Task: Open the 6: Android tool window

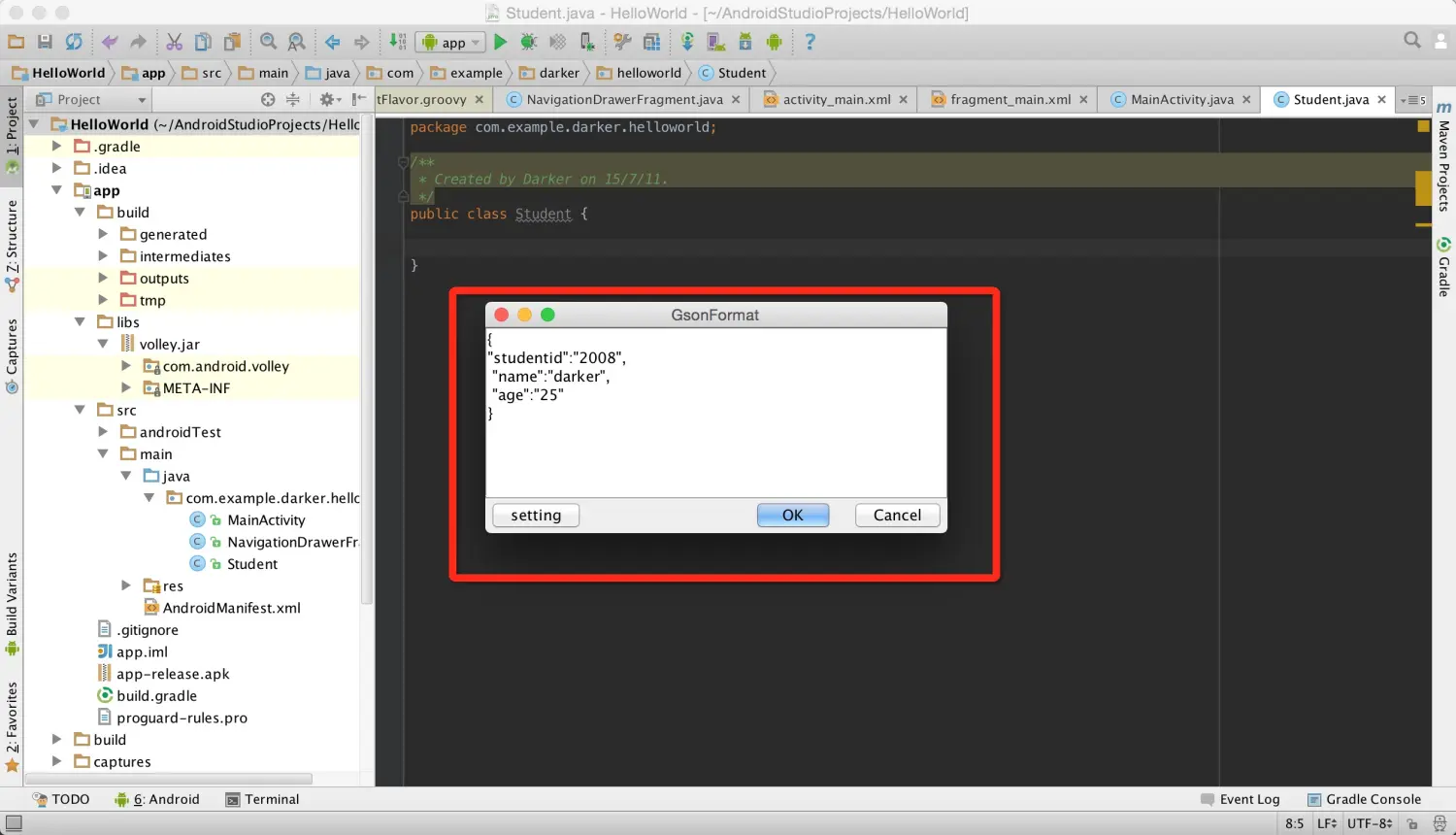Action: pos(156,799)
